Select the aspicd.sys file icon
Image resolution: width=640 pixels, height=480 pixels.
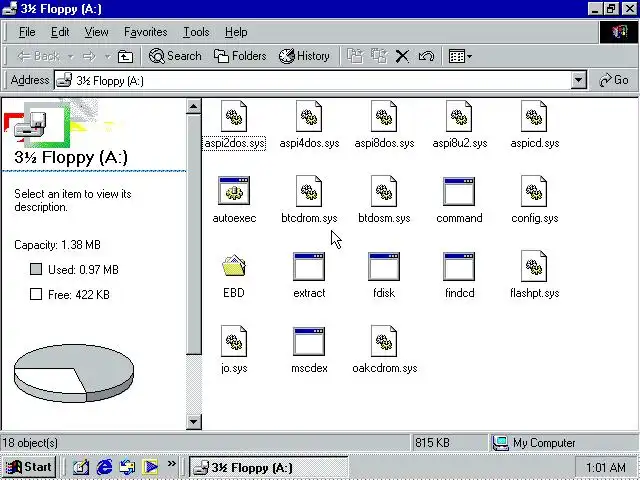534,117
